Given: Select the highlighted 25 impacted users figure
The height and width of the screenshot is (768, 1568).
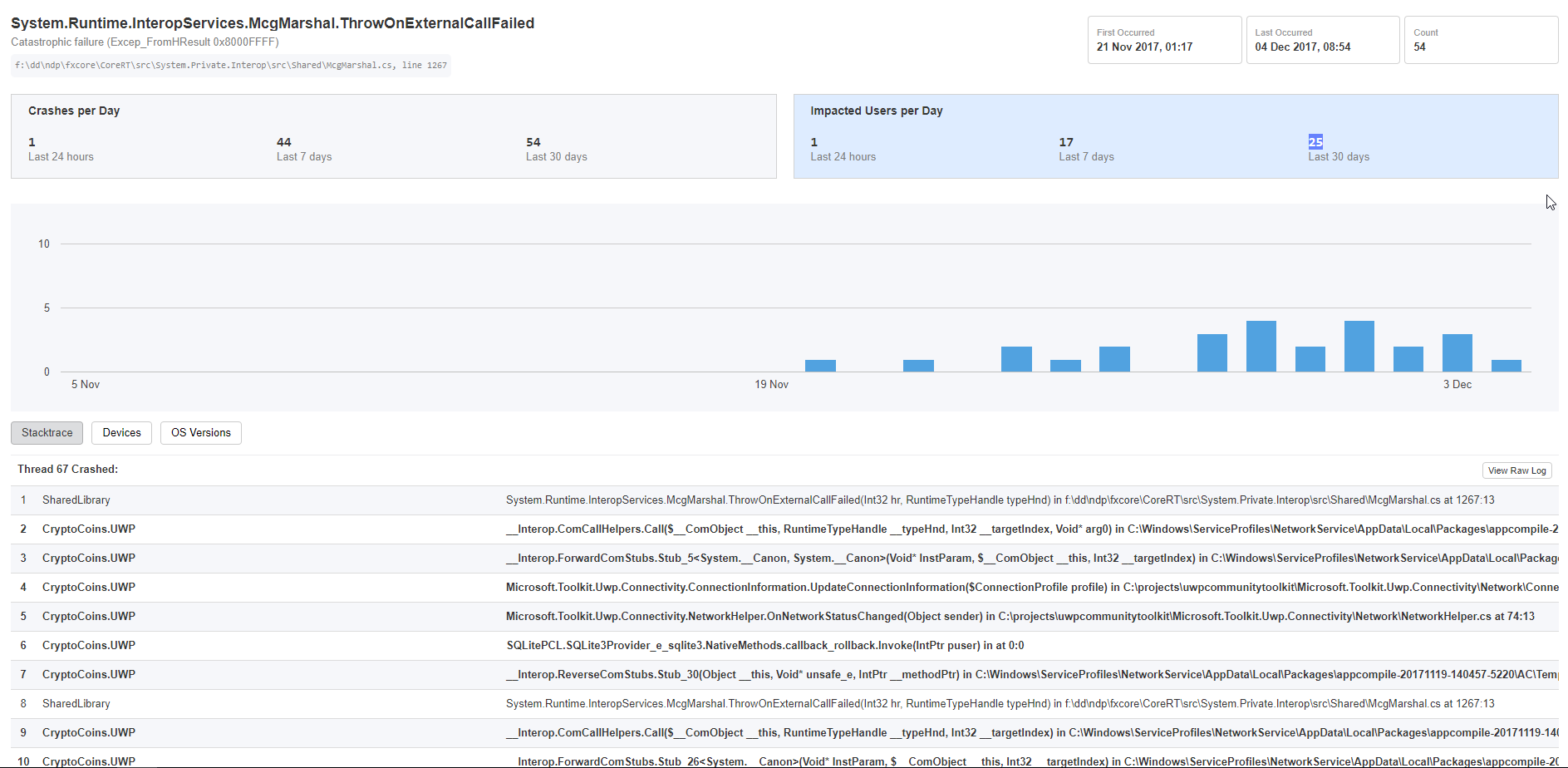Looking at the screenshot, I should (1315, 142).
